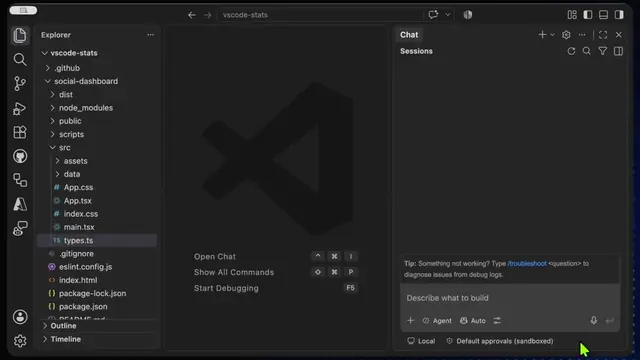
Task: Open Default approvals (sandboxed) setting
Action: [500, 341]
